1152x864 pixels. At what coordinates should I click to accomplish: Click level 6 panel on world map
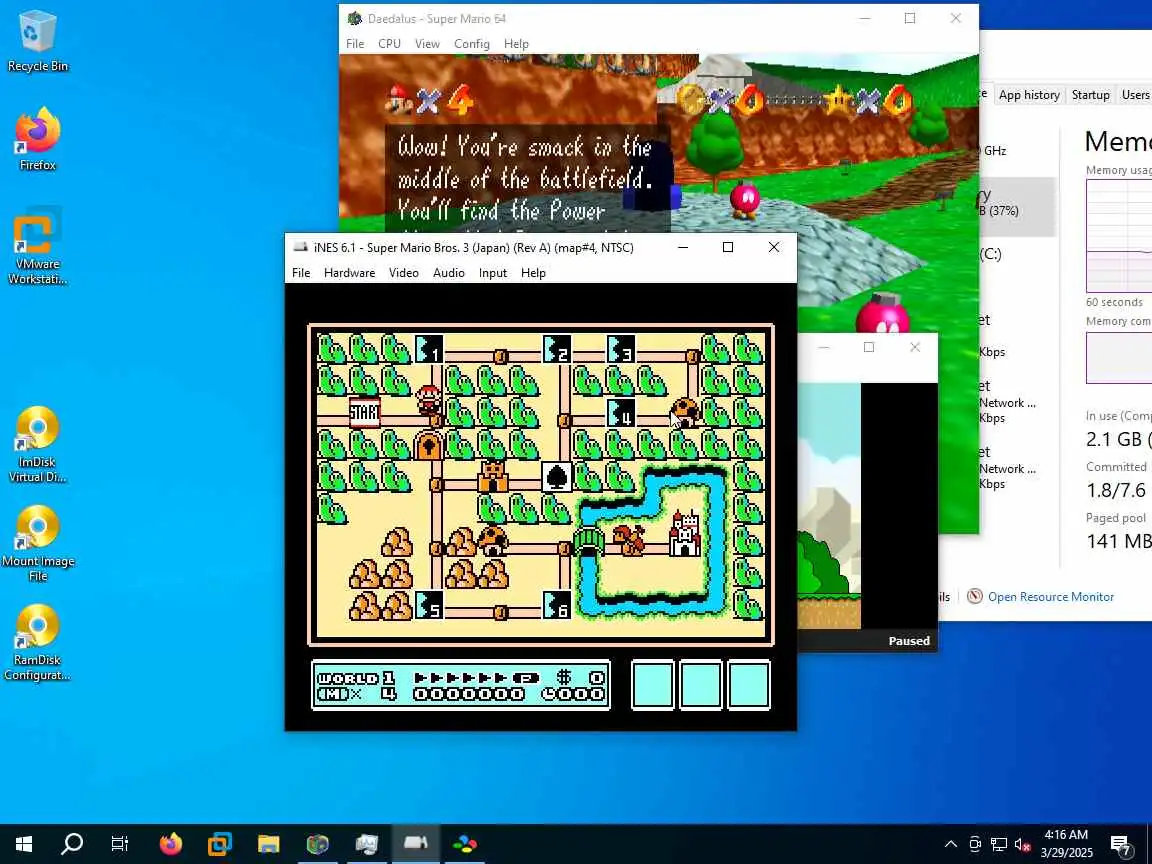[x=556, y=605]
